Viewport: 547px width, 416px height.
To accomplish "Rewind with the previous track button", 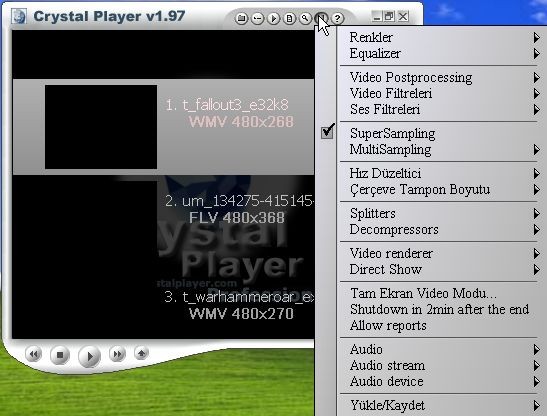I will coord(33,355).
